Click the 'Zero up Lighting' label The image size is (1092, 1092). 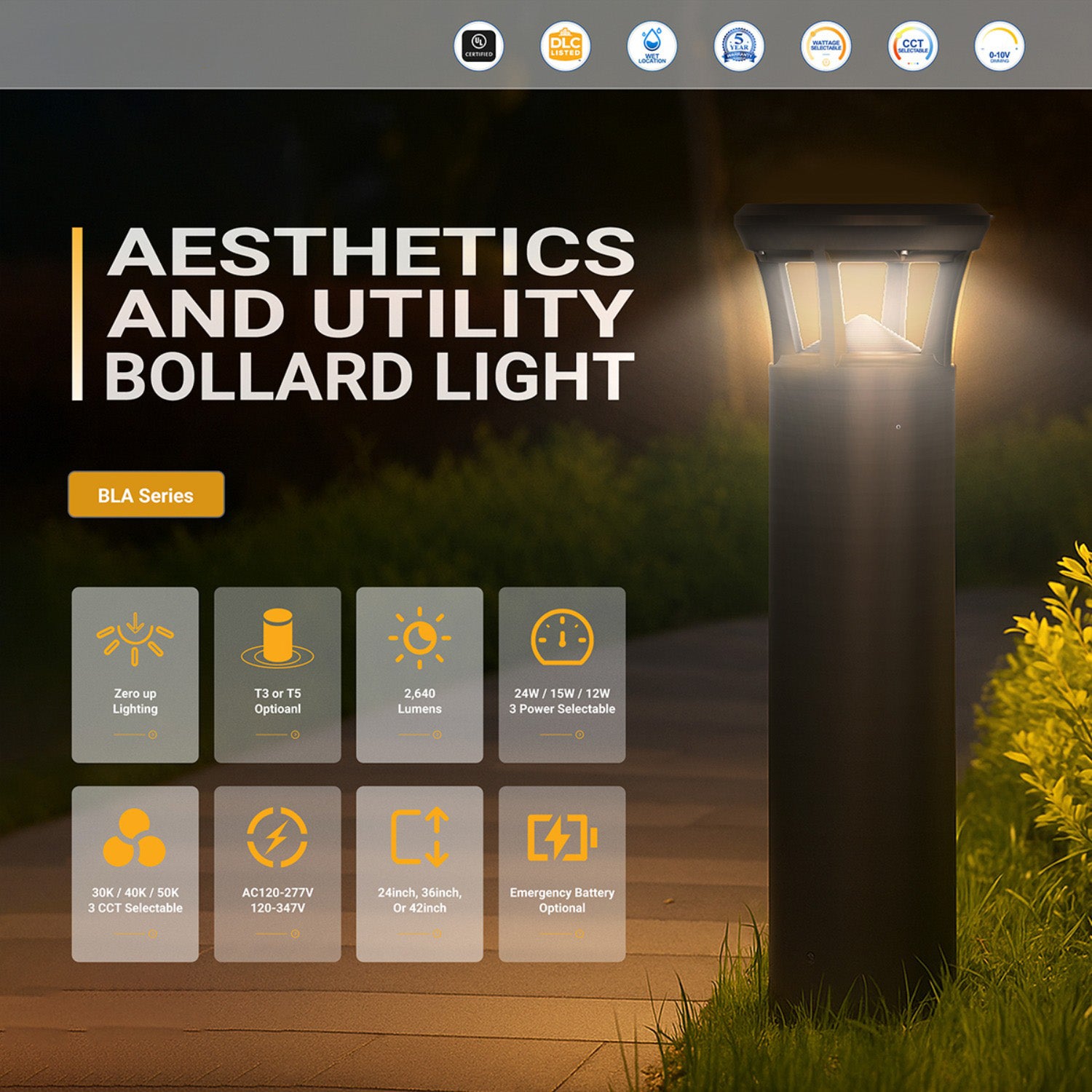click(135, 701)
